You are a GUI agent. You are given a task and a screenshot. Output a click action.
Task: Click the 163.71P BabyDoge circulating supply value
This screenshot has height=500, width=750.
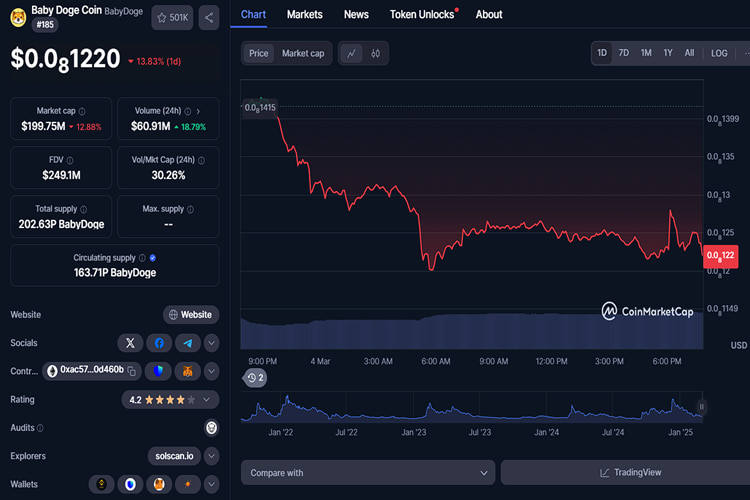(115, 273)
